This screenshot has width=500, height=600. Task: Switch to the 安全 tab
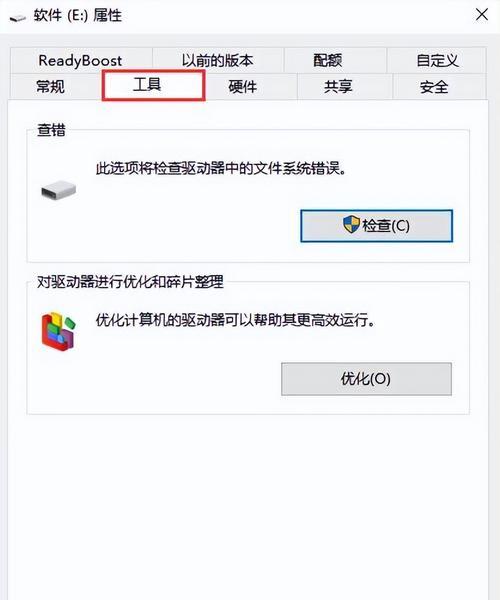[x=434, y=87]
